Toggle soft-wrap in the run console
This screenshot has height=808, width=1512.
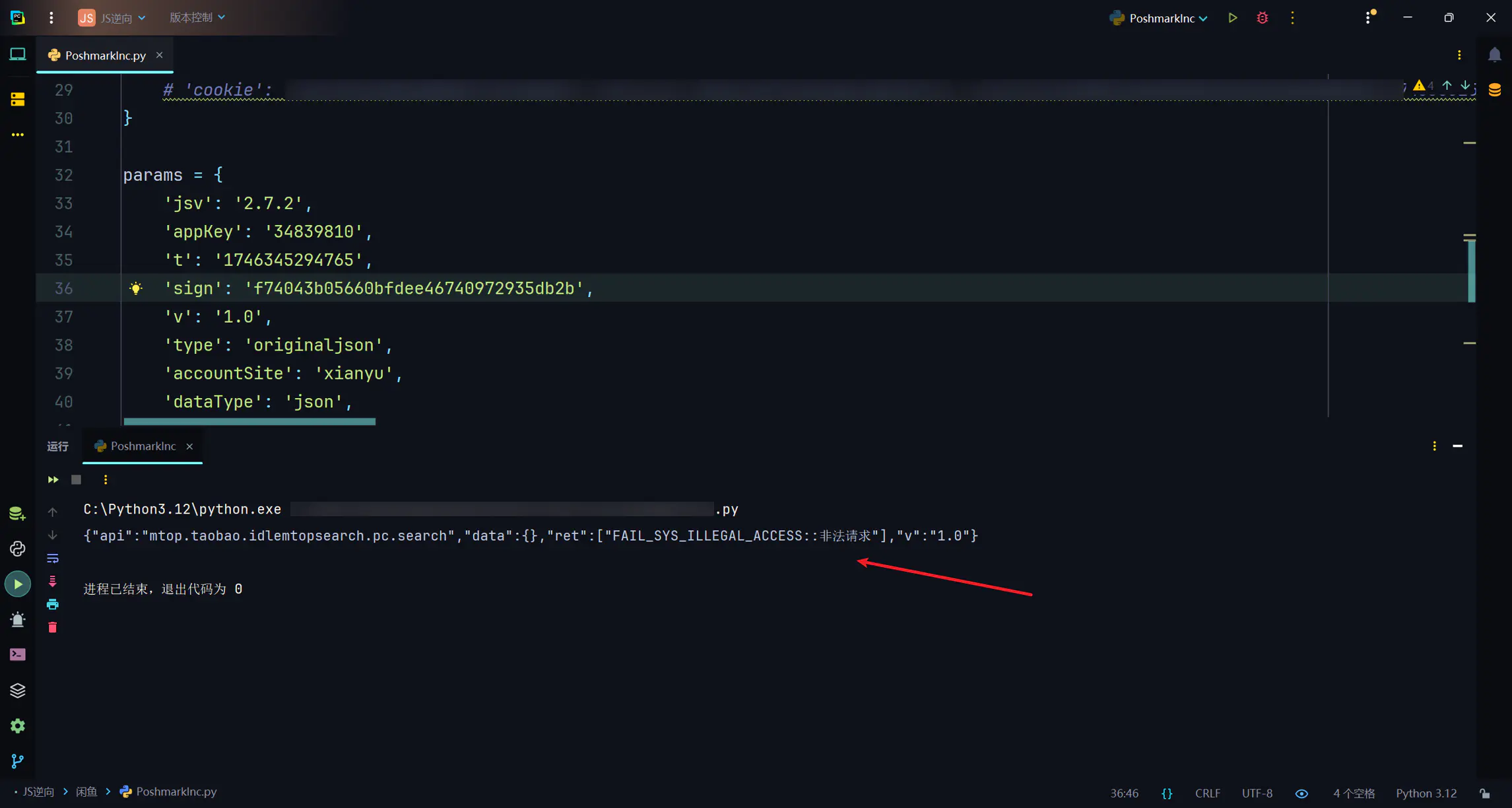point(53,558)
